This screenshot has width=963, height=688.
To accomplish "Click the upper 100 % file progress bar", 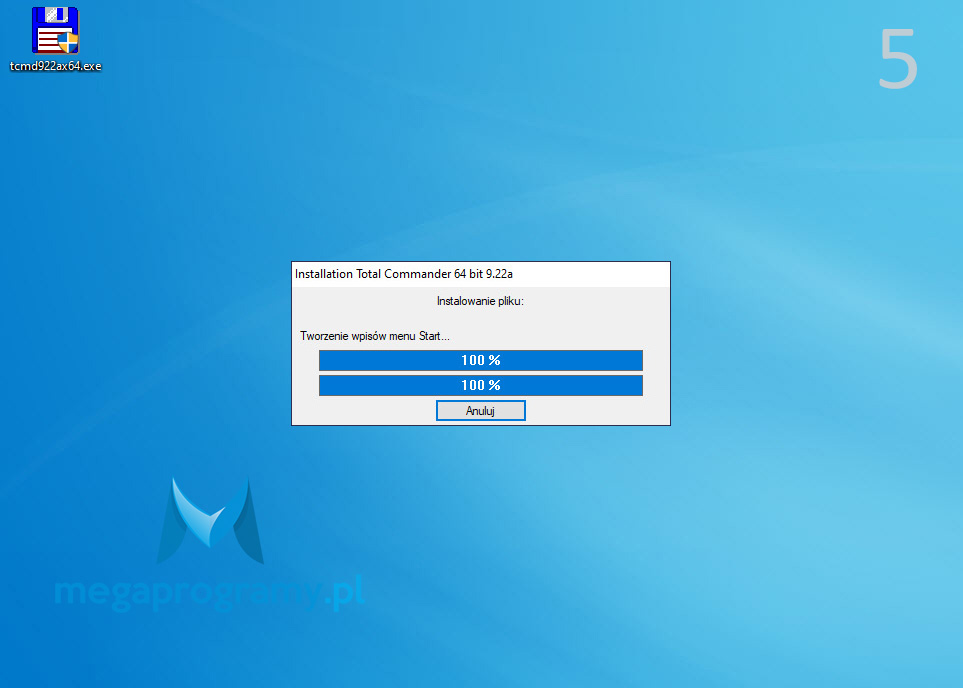I will [x=480, y=361].
